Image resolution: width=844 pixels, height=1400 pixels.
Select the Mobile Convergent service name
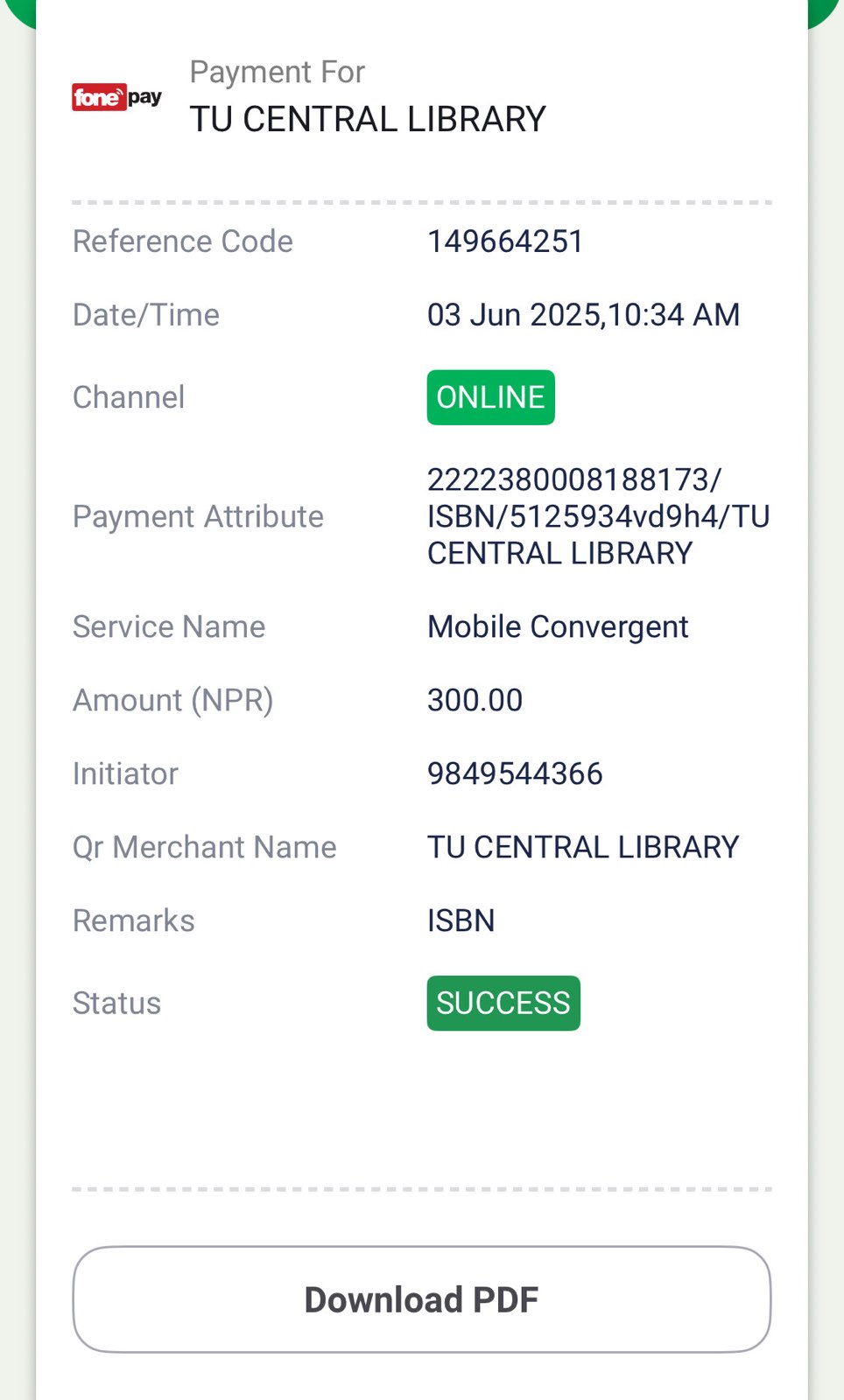(558, 626)
